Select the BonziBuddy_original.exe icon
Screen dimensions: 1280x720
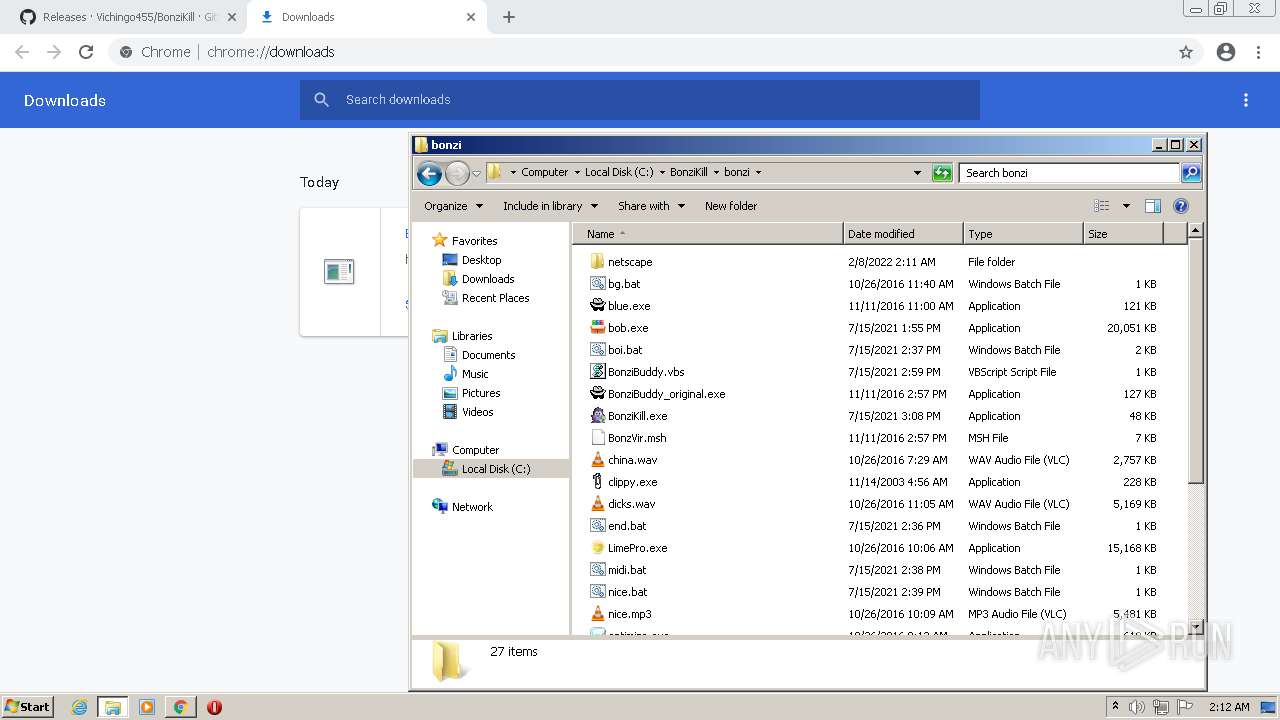[597, 394]
